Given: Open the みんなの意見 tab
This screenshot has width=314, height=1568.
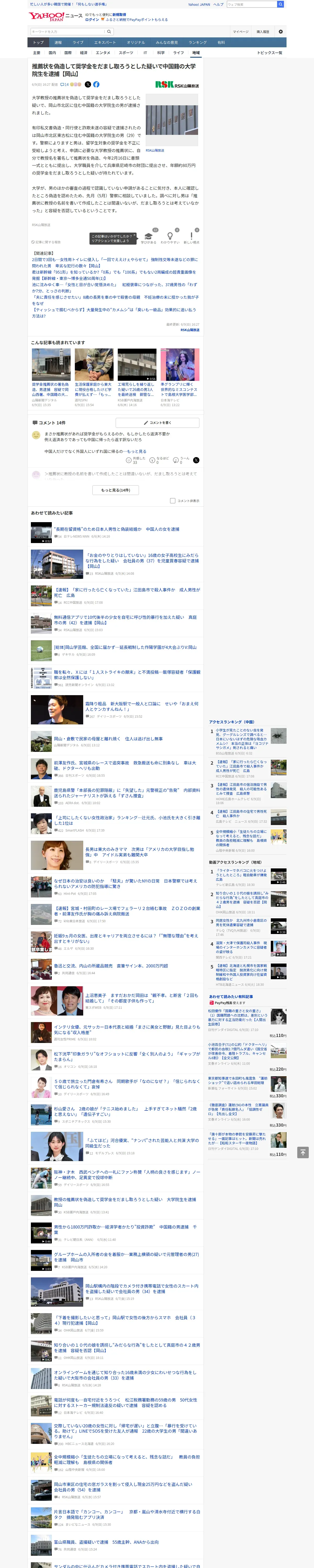Looking at the screenshot, I should [x=167, y=43].
